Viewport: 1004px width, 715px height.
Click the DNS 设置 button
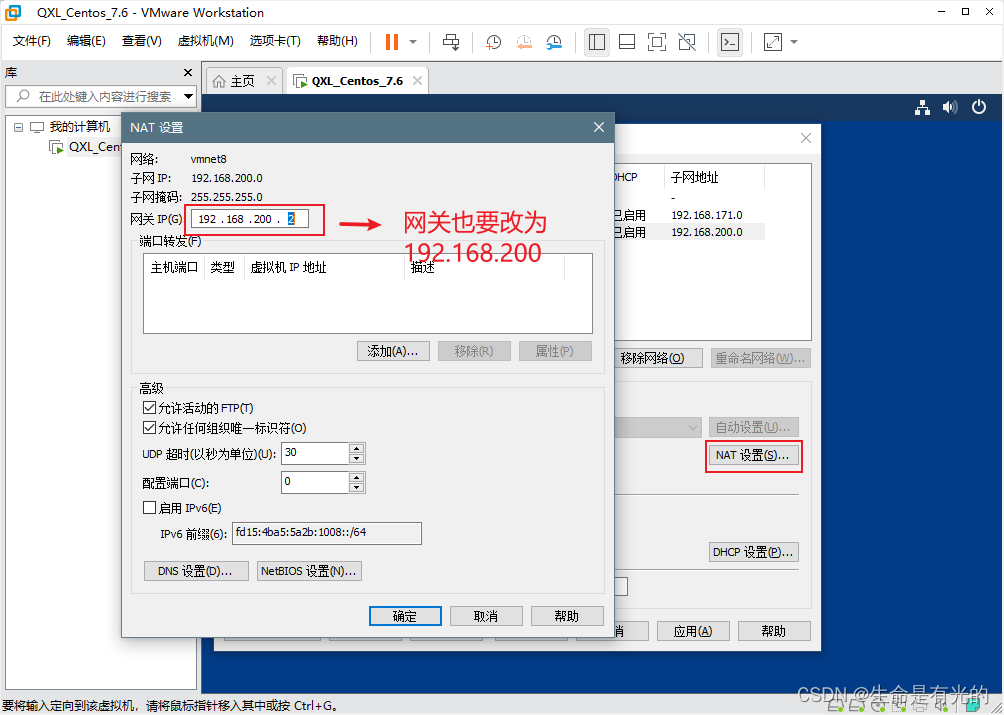pyautogui.click(x=196, y=571)
